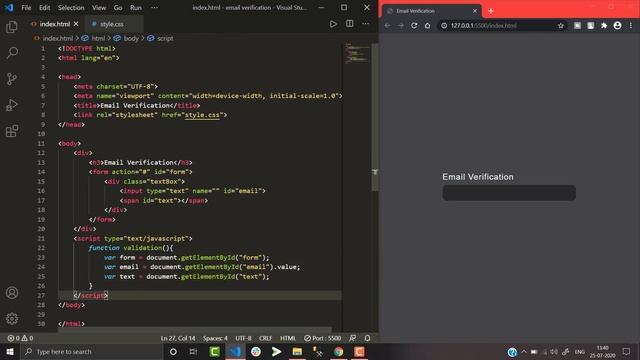Reload the page in Chrome

[414, 25]
